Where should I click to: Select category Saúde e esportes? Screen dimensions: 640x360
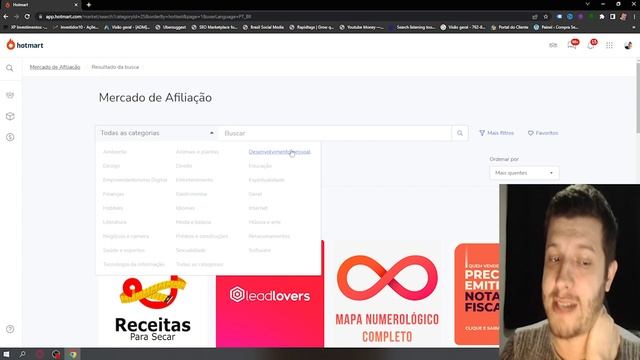[x=124, y=250]
